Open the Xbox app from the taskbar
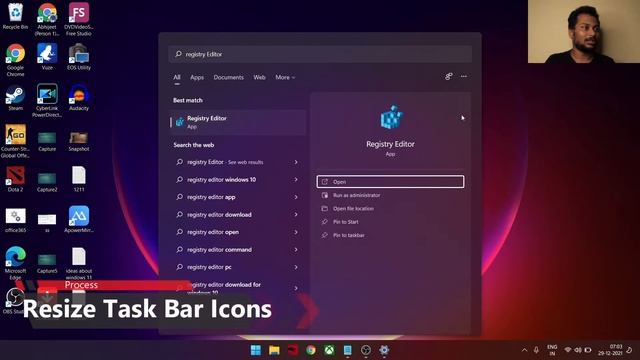This screenshot has height=360, width=640. point(329,350)
